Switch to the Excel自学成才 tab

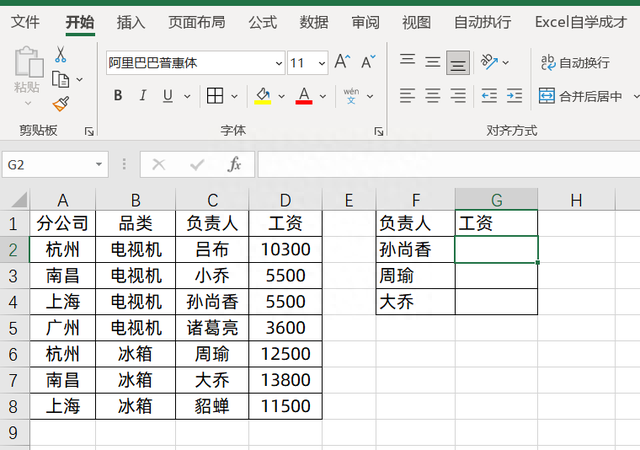(581, 22)
